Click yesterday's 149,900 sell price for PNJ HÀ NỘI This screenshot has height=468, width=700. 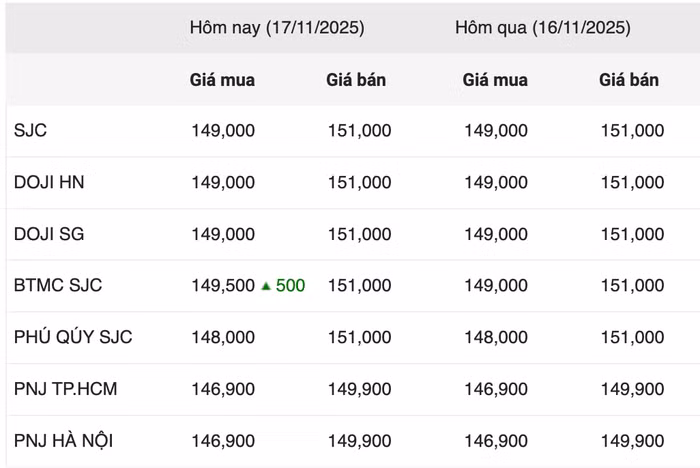632,441
